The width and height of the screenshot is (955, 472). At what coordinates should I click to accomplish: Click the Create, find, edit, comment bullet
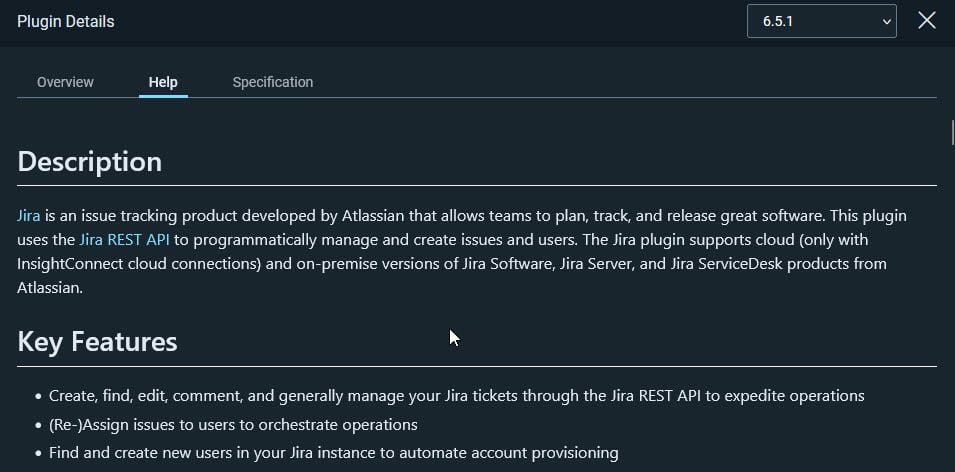(x=457, y=396)
